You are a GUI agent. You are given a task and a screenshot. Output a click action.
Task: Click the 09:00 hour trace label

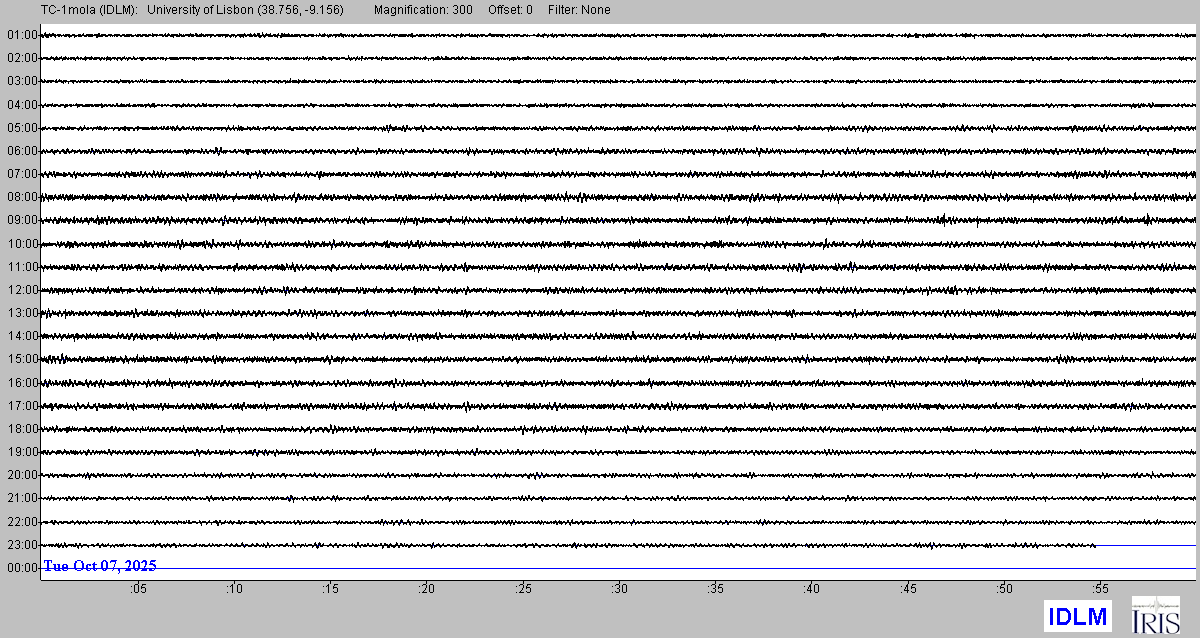[21, 220]
